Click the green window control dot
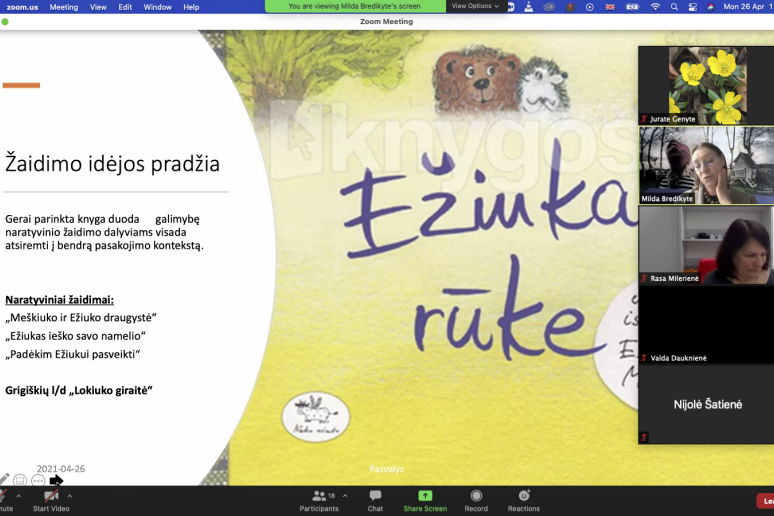Screen dimensions: 774x516 pyautogui.click(x=5, y=22)
